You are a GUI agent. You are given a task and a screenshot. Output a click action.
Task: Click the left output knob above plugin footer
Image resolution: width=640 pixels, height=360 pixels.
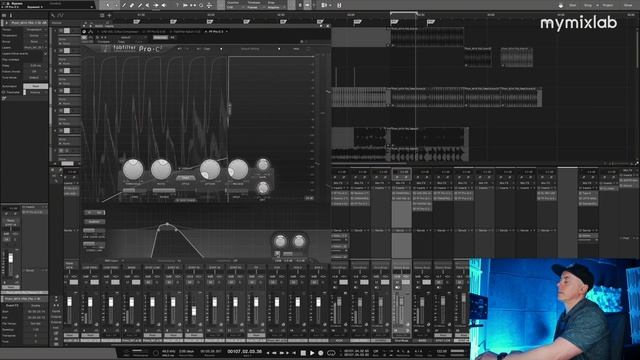click(280, 242)
